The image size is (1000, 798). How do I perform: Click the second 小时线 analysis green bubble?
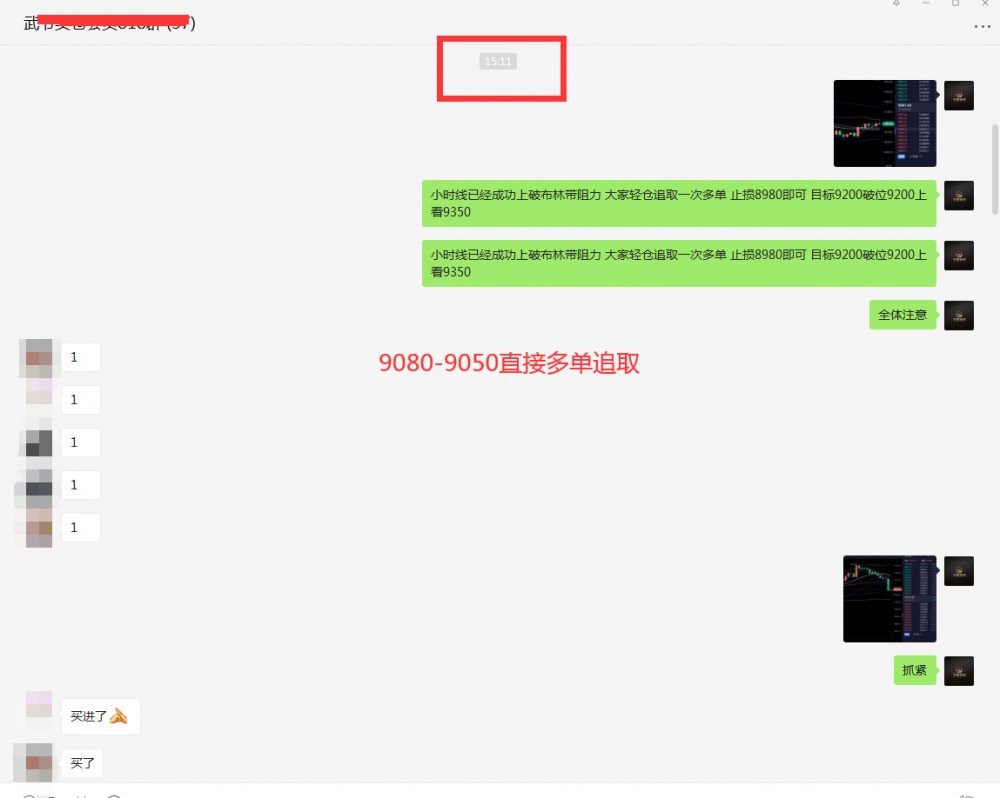[678, 262]
